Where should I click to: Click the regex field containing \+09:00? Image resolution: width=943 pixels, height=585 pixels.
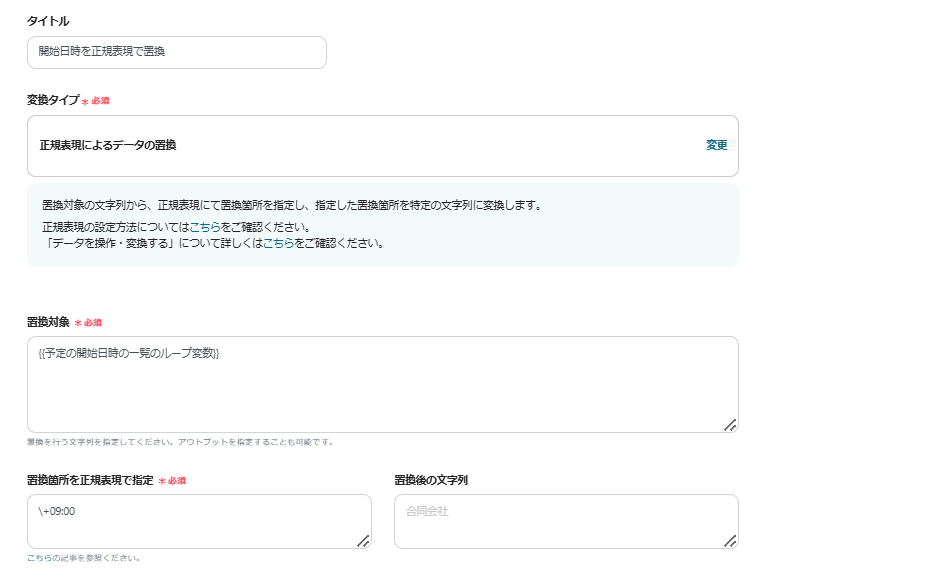click(x=200, y=521)
